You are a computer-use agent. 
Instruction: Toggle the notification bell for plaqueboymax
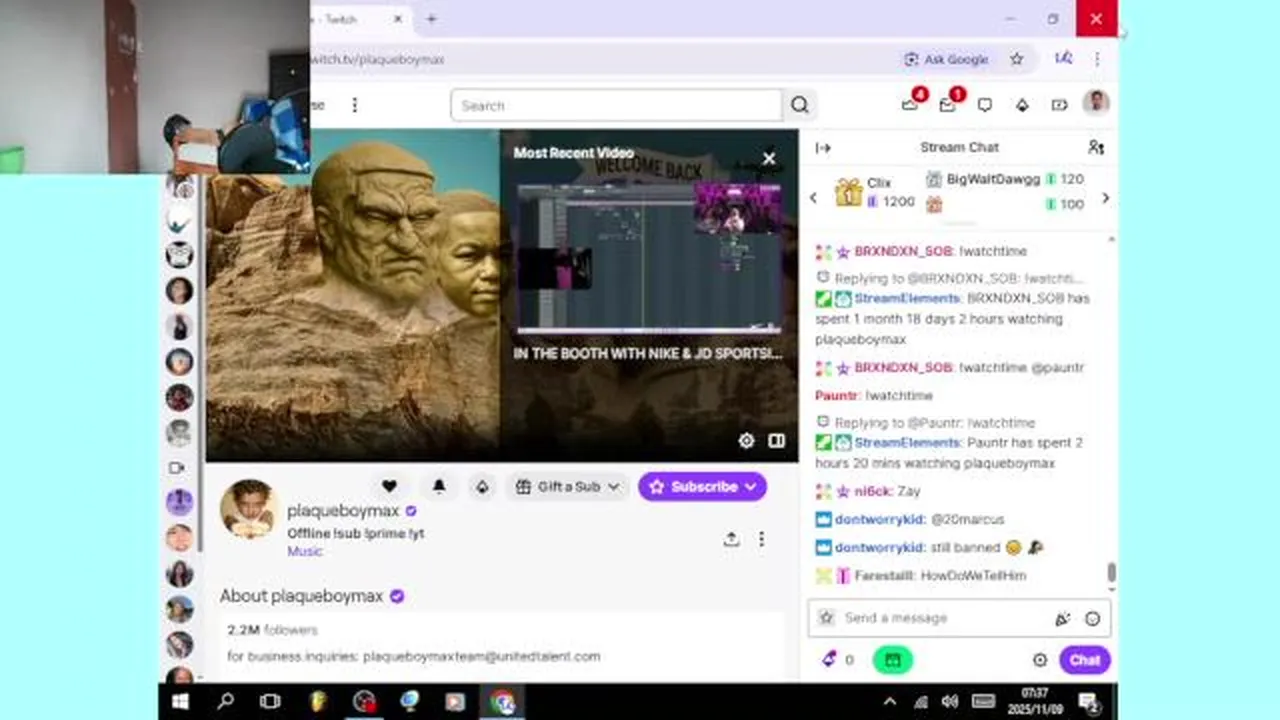tap(439, 486)
